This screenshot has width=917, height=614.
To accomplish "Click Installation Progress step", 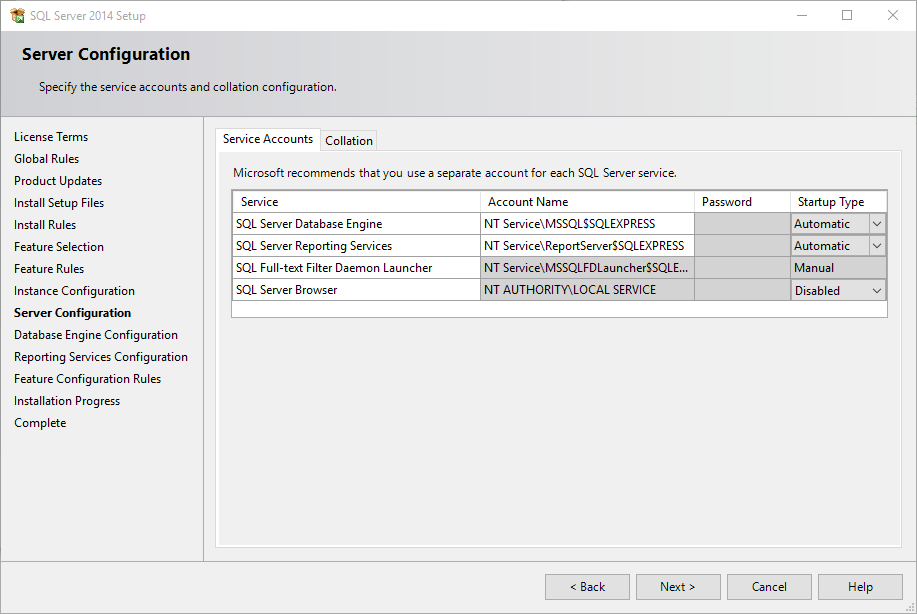I will [67, 401].
